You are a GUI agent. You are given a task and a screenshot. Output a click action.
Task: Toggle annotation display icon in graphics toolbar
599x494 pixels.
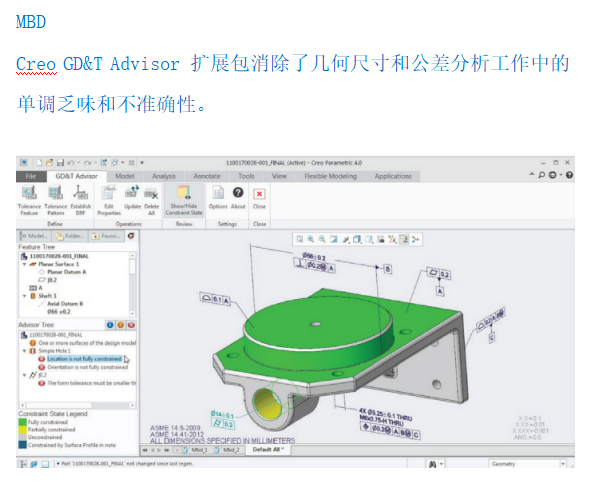[x=404, y=239]
